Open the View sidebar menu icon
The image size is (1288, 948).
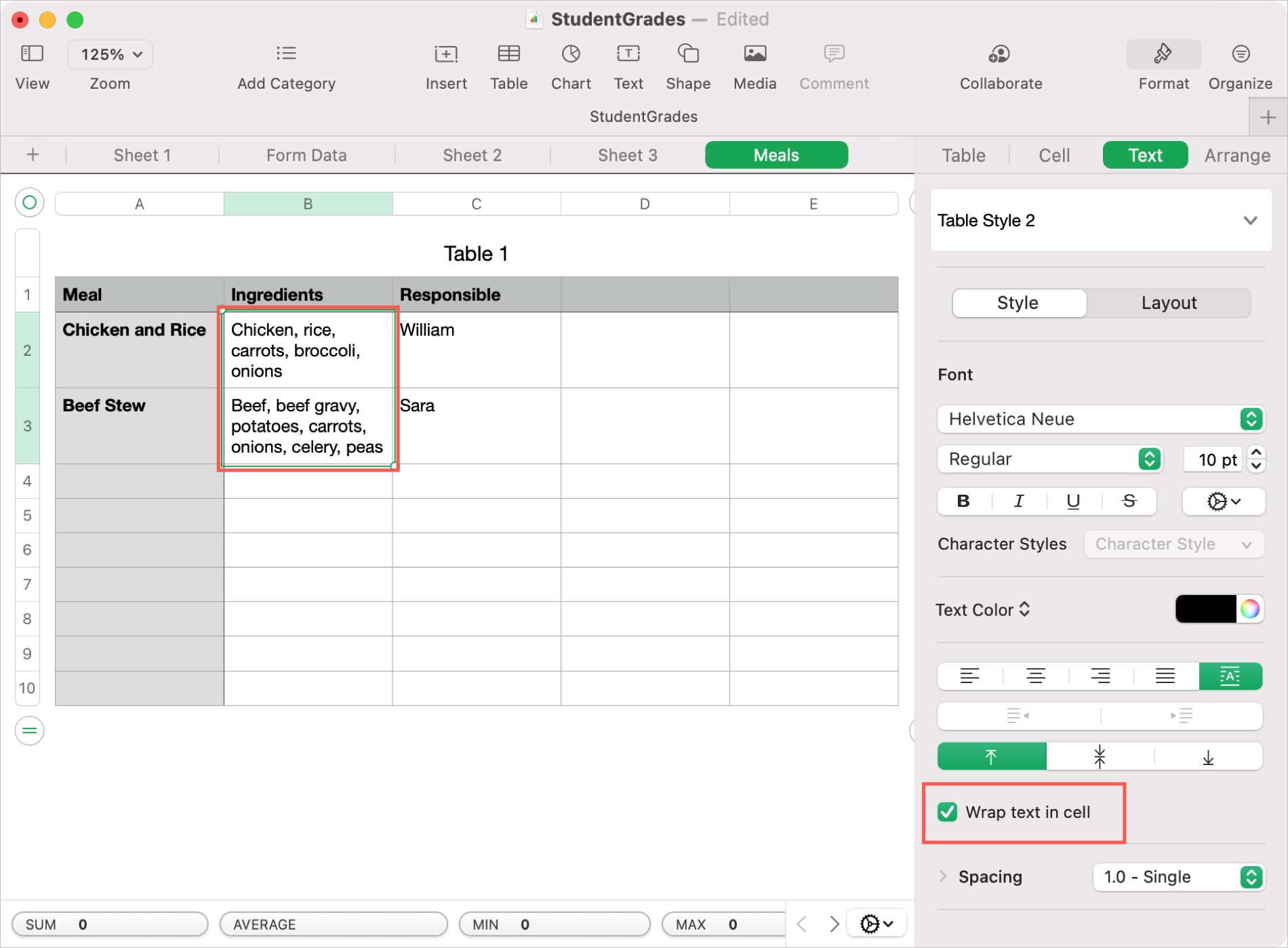tap(32, 54)
